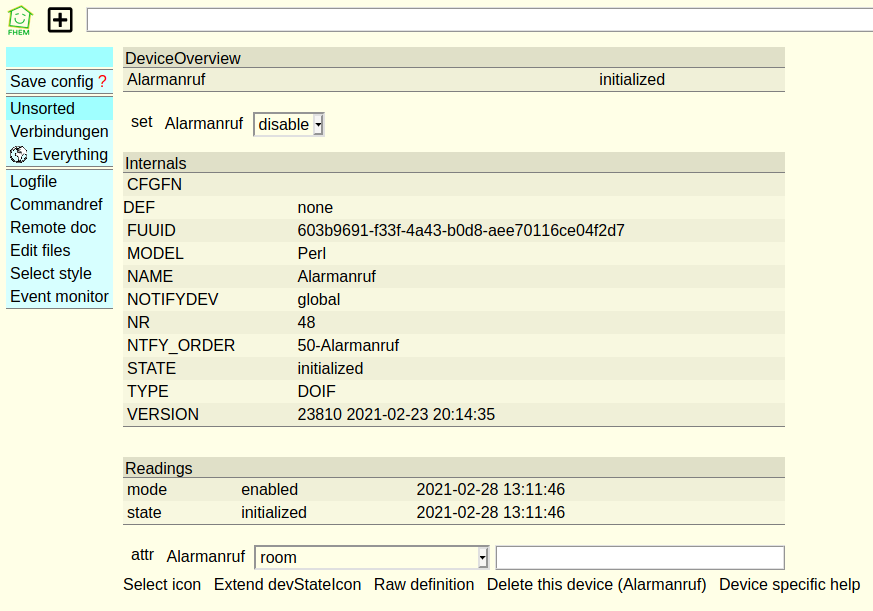Click the DEF internals link
Image resolution: width=873 pixels, height=611 pixels.
coord(139,207)
